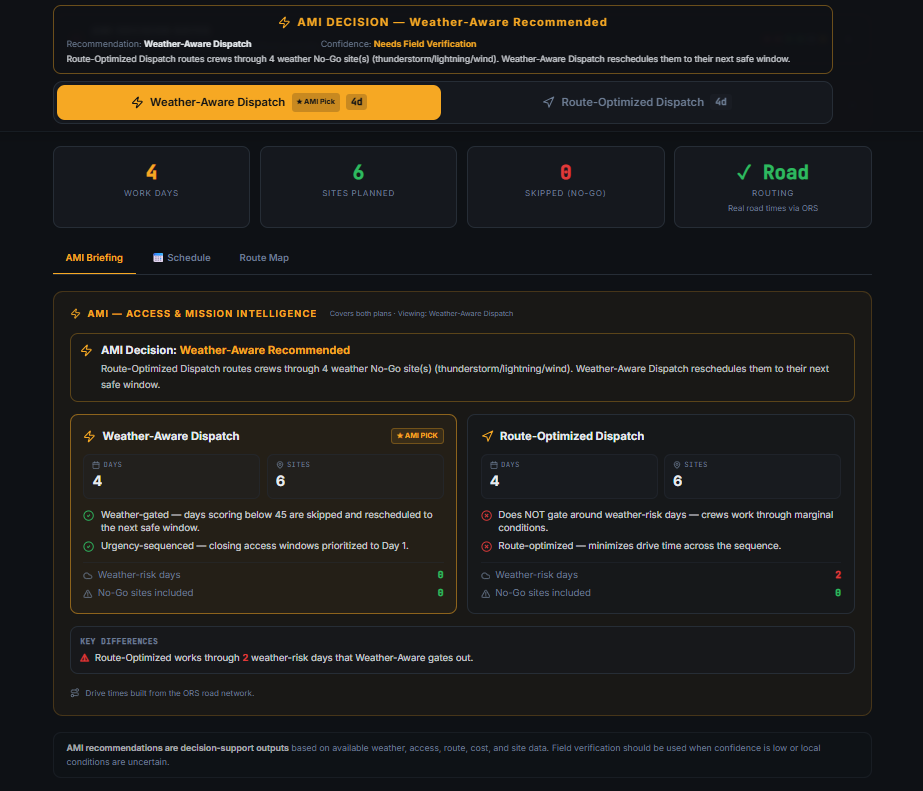
Task: Click Weather-risk days value 0 in Weather-Aware card
Action: [440, 575]
